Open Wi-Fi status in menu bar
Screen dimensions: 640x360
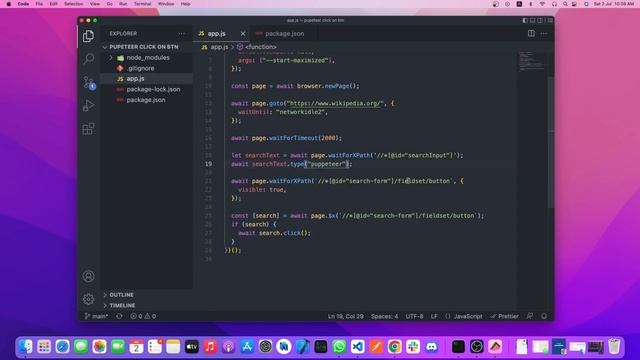(542, 4)
